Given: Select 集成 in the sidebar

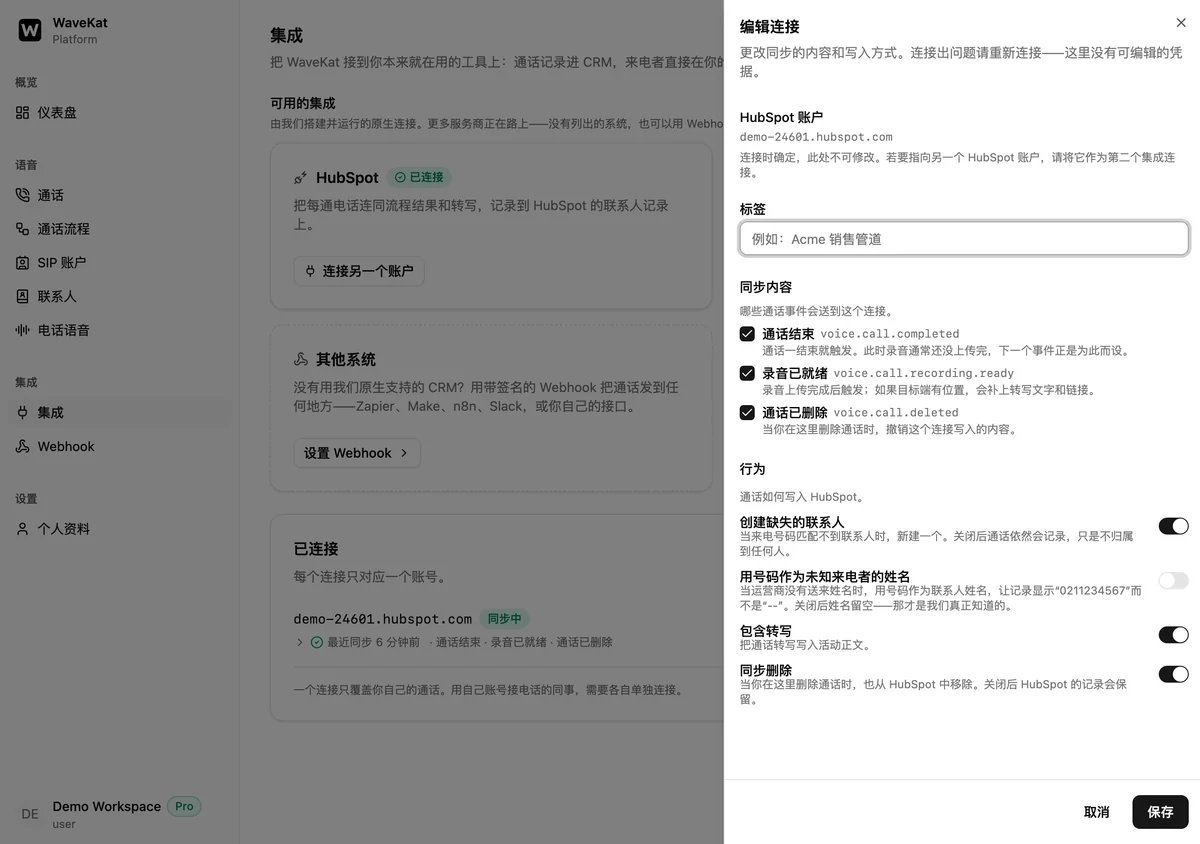Looking at the screenshot, I should [x=120, y=413].
